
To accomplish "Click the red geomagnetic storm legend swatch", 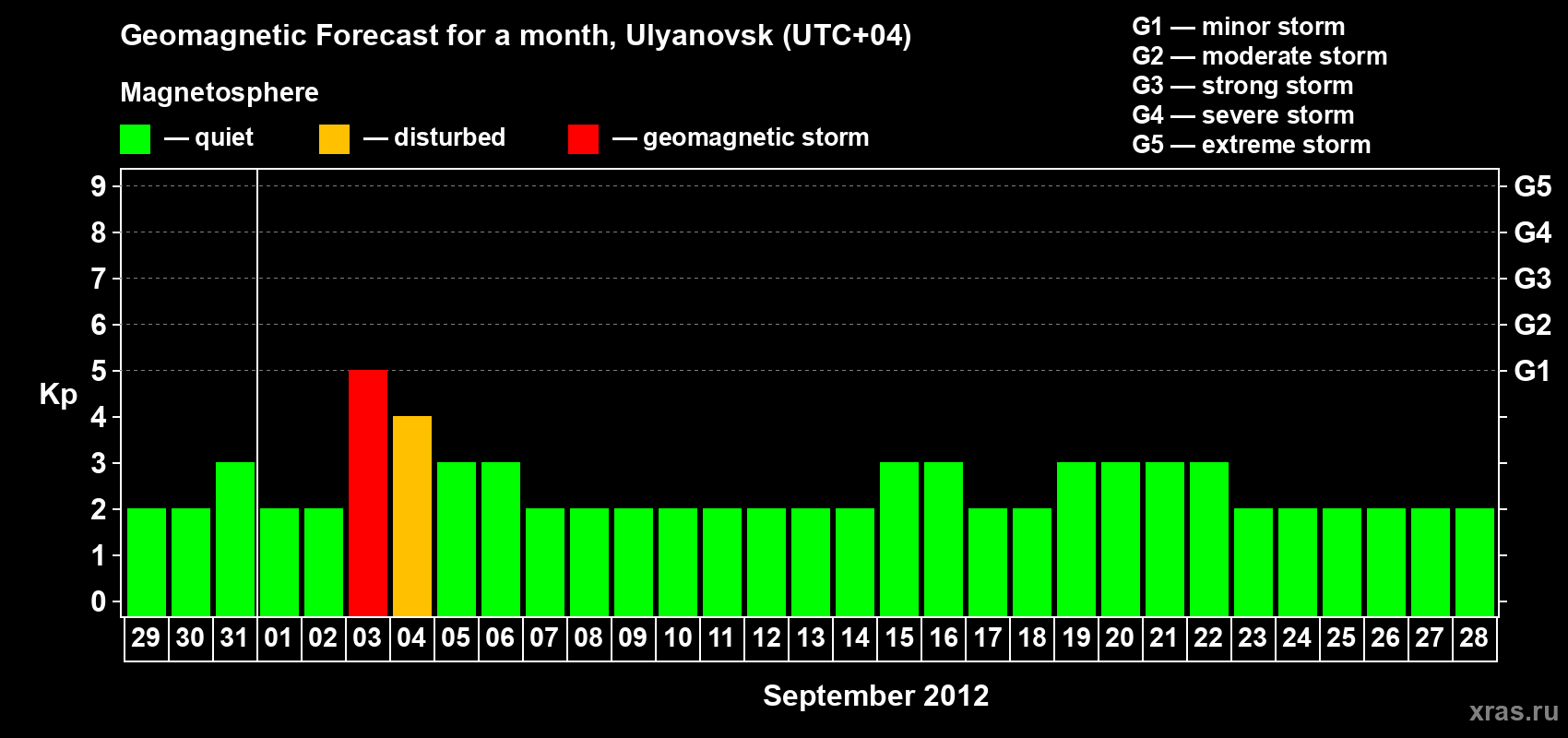I will click(583, 139).
